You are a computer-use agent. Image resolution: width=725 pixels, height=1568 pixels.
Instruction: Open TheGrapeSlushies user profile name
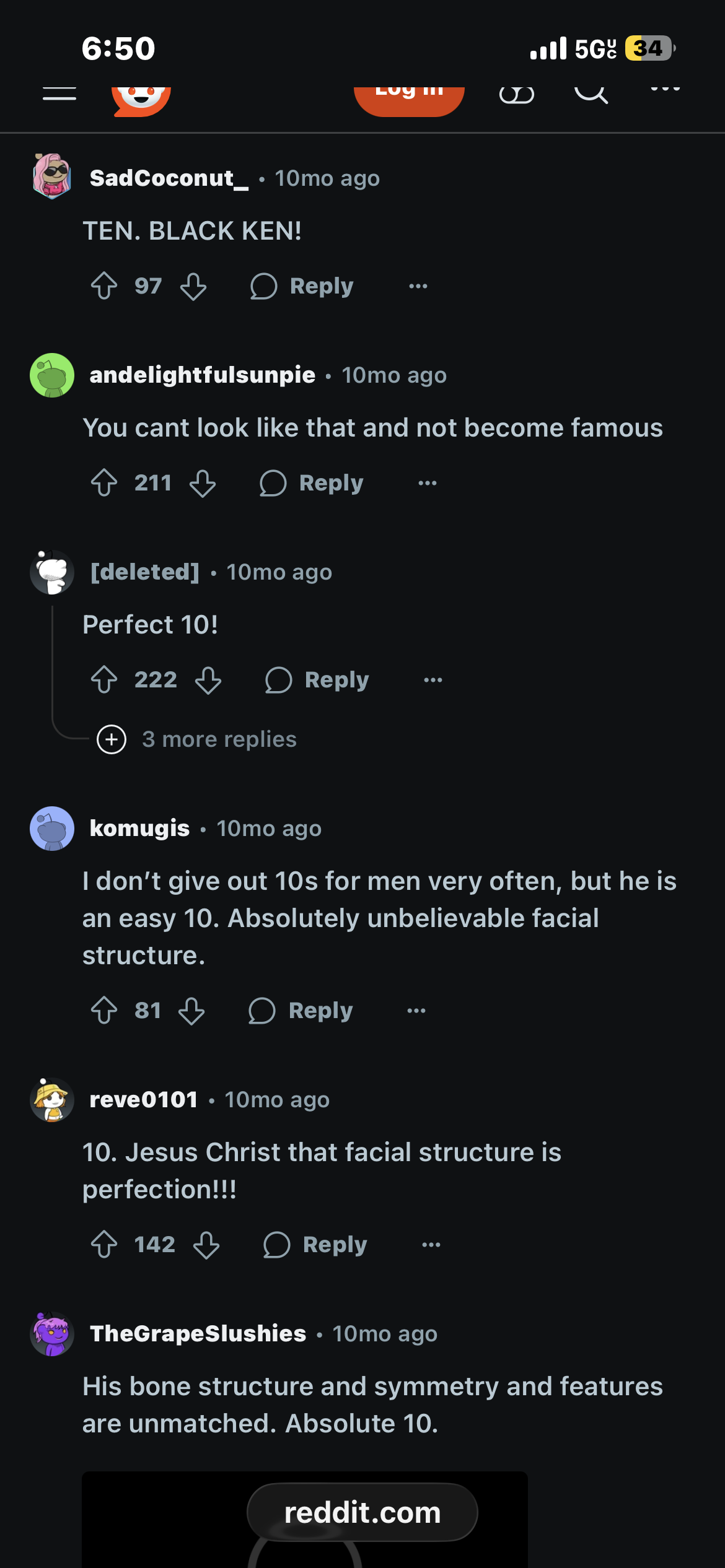(198, 1334)
